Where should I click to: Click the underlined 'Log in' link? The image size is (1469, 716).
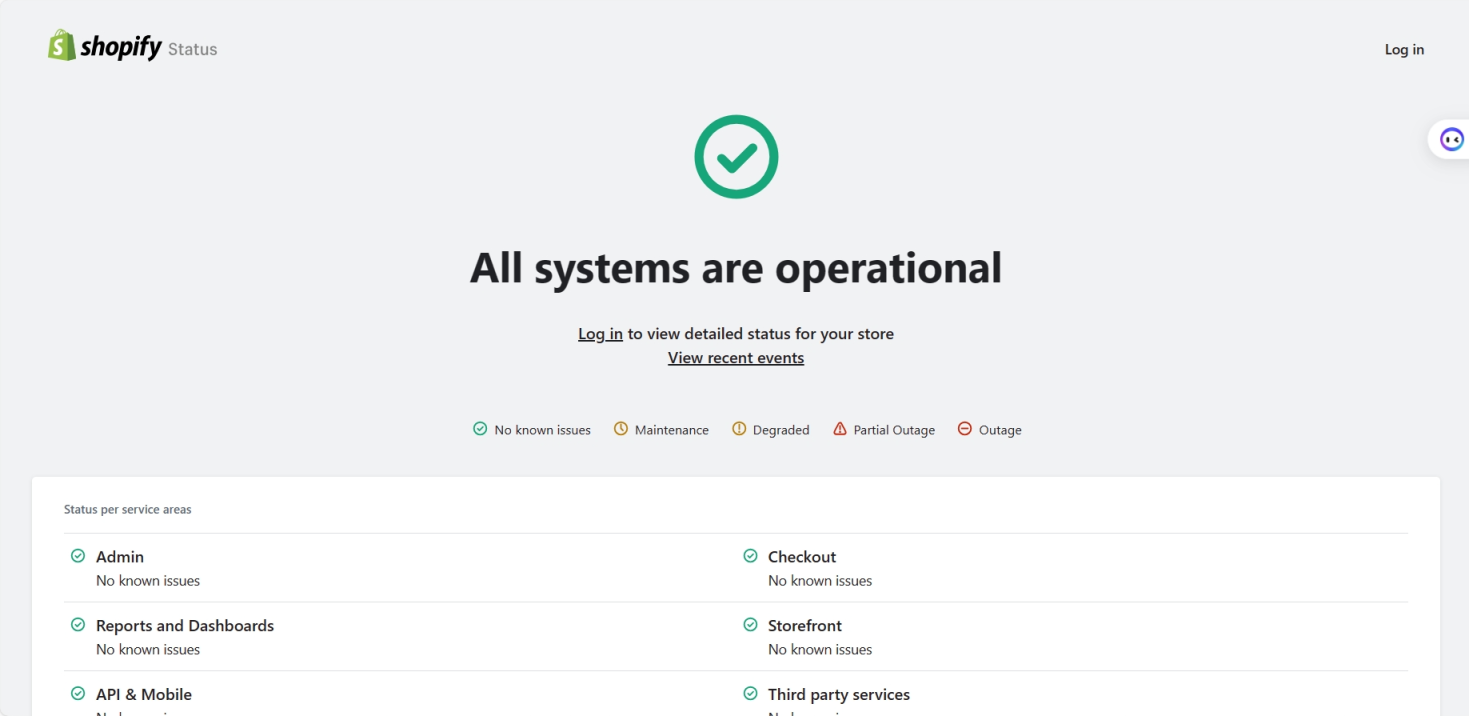coord(599,333)
